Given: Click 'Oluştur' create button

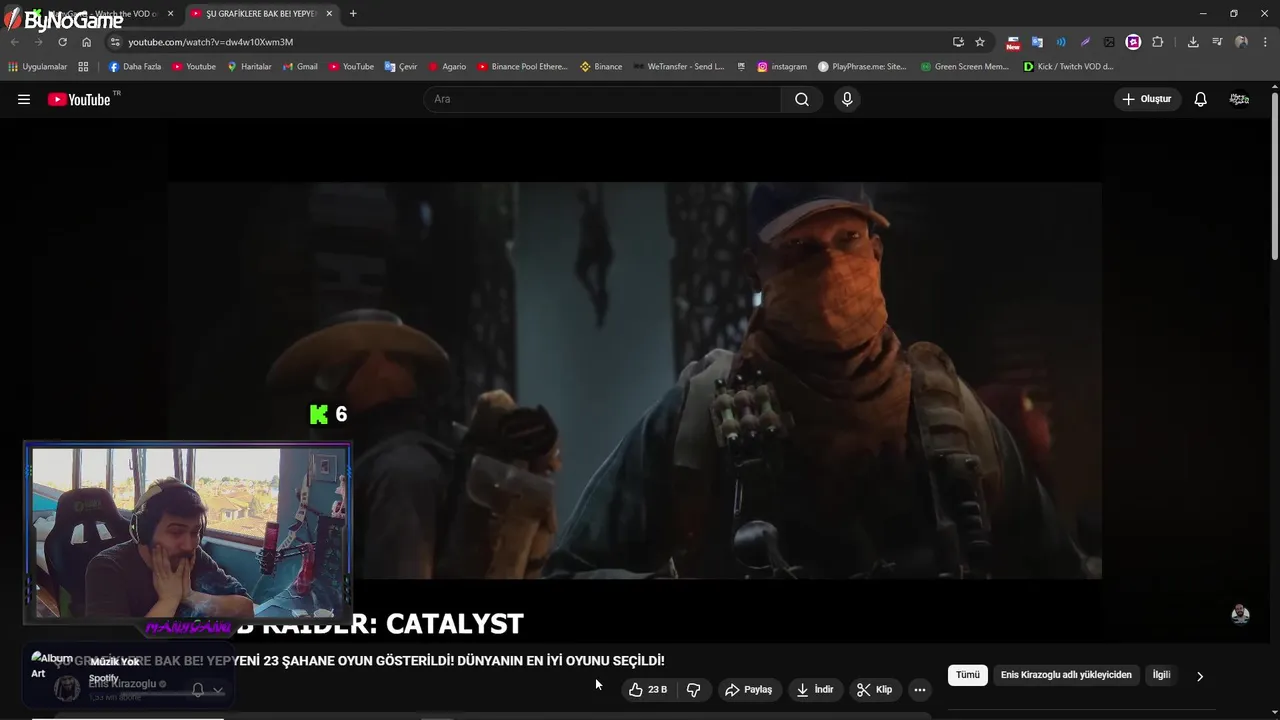Looking at the screenshot, I should point(1147,99).
